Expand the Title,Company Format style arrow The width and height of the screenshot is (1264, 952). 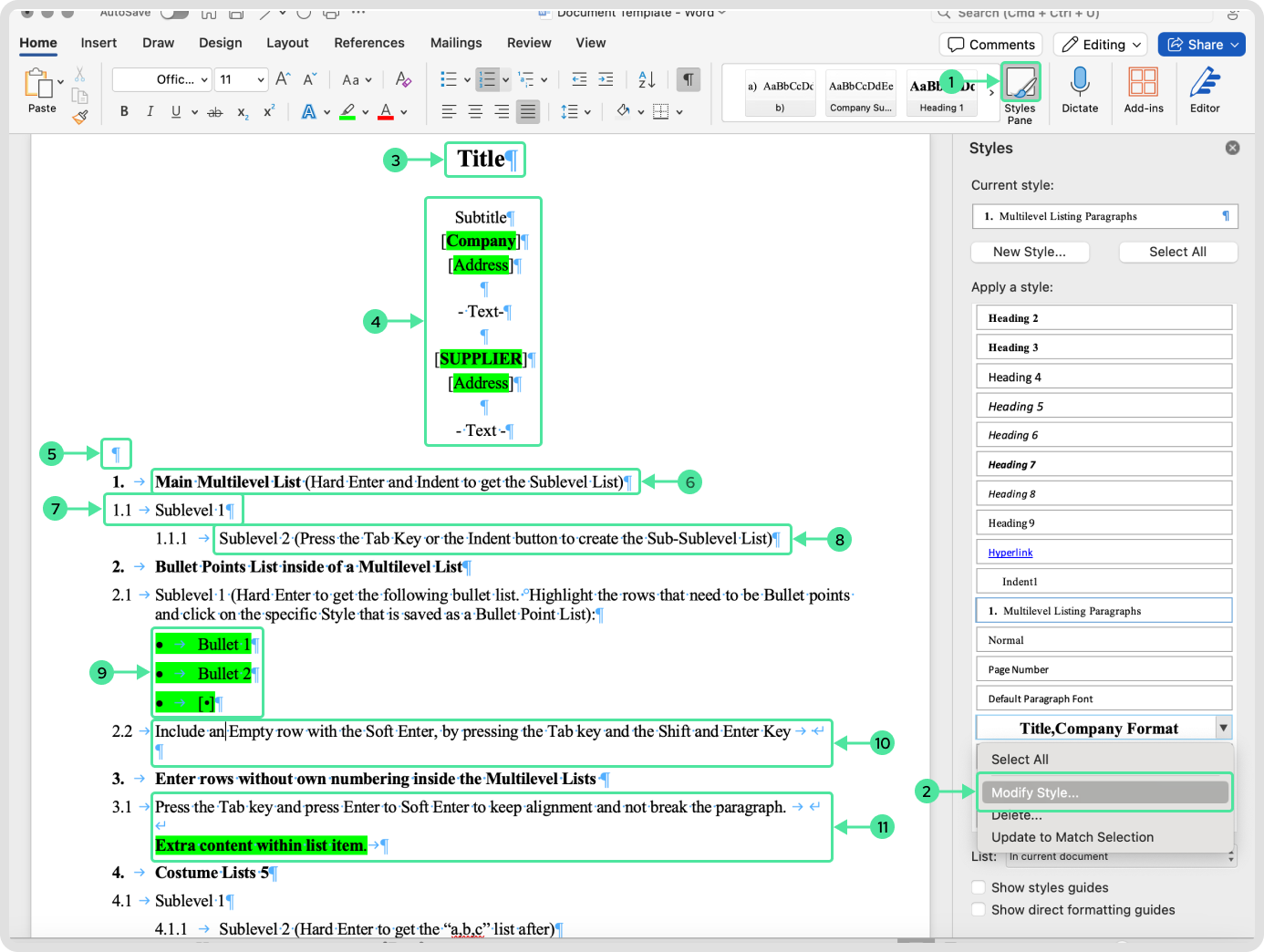1223,728
